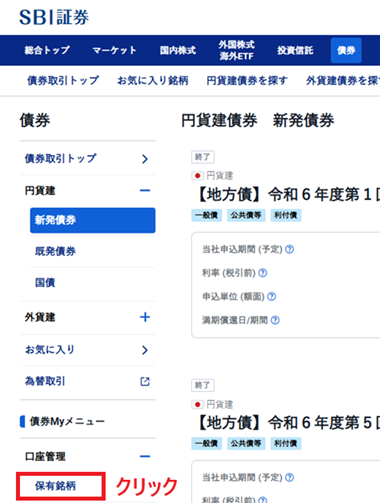The height and width of the screenshot is (503, 380).
Task: Click the help icon beside second bond's 当社申込期間 (予定)
Action: click(290, 477)
